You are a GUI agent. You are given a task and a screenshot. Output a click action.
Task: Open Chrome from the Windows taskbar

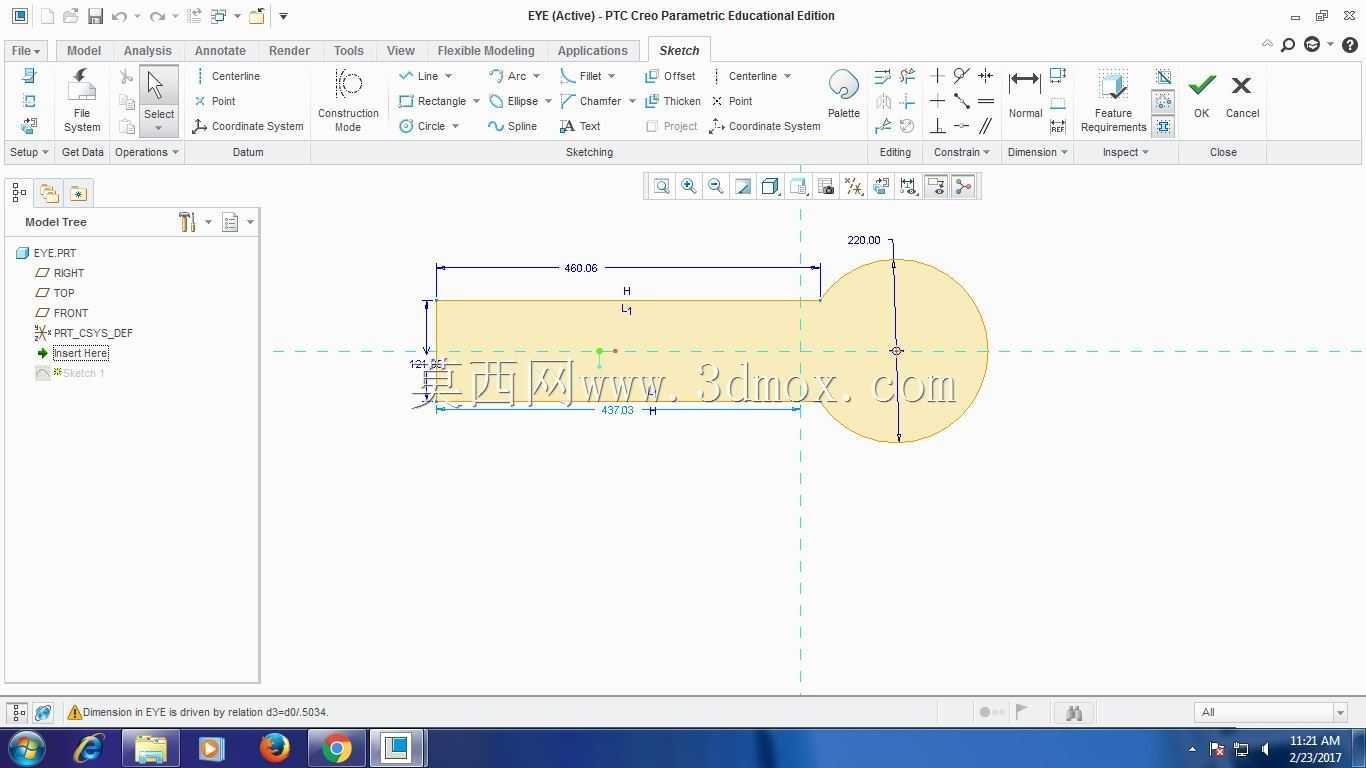click(336, 747)
